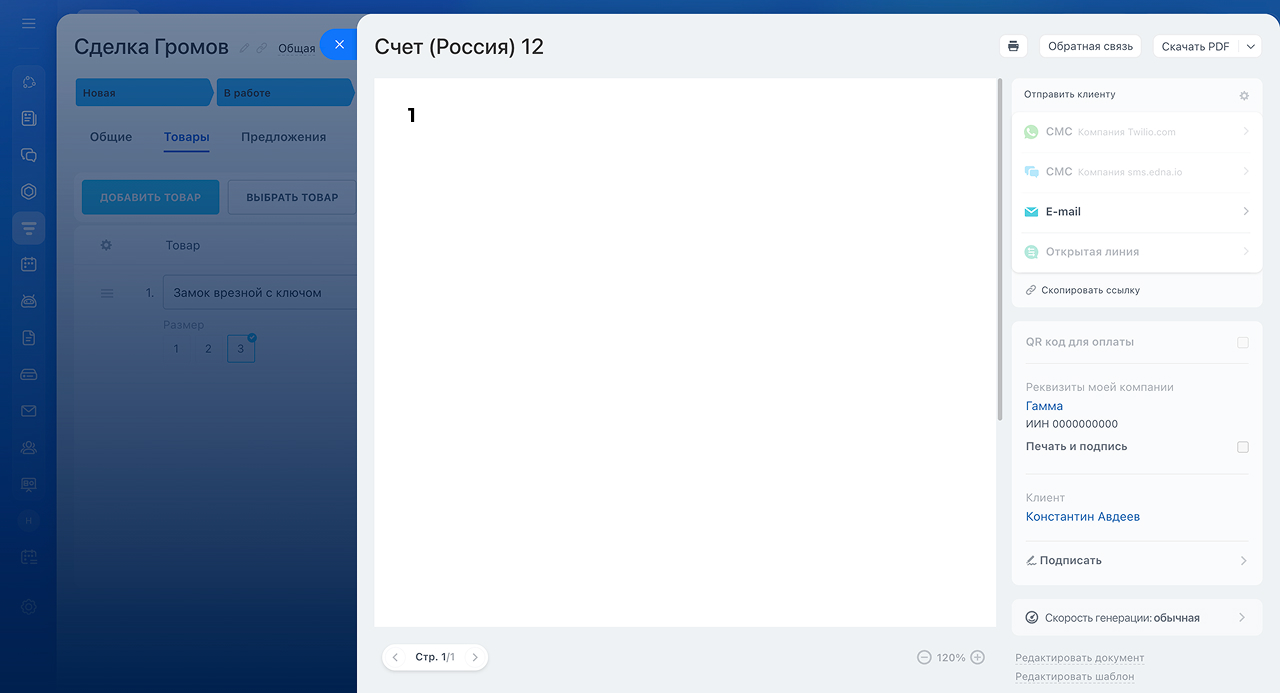
Task: Open the hamburger menu in sidebar
Action: point(28,22)
